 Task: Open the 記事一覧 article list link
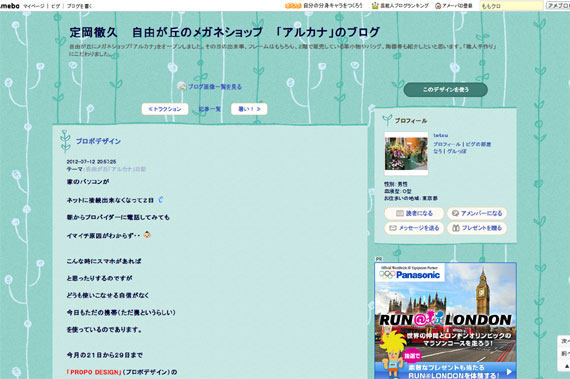(210, 109)
